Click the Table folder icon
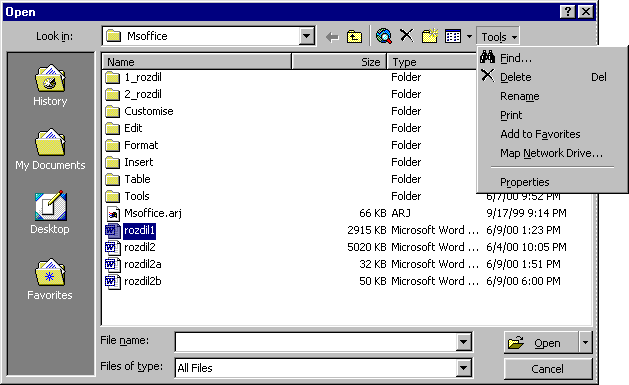Viewport: 629px width, 385px height. [112, 179]
